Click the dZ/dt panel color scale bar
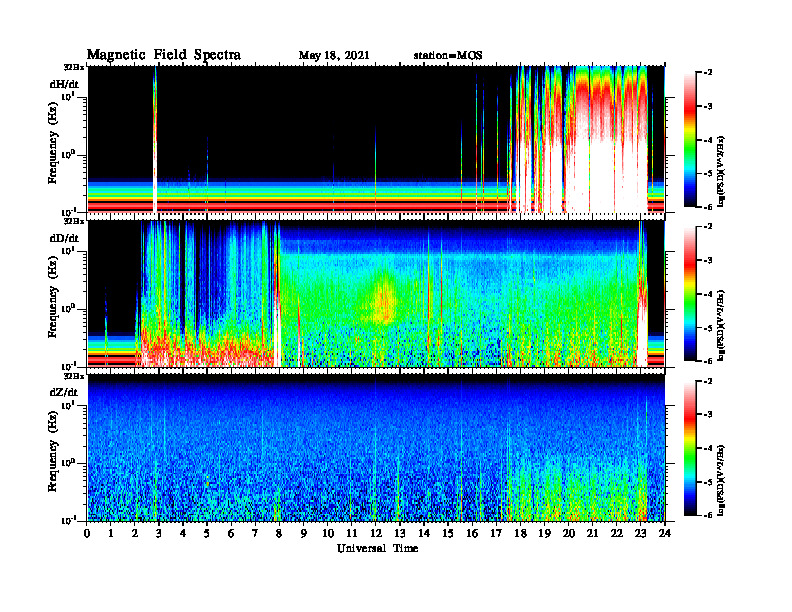The width and height of the screenshot is (792, 612). coord(689,448)
